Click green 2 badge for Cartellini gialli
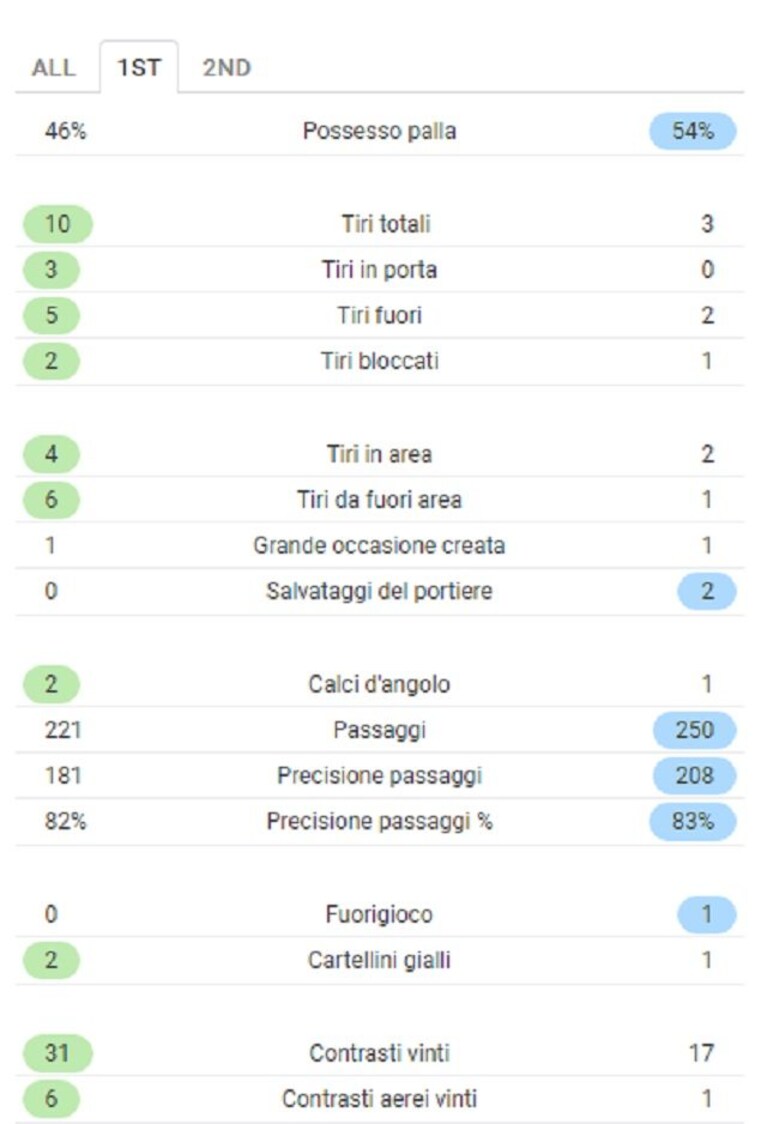The width and height of the screenshot is (767, 1124). (51, 960)
